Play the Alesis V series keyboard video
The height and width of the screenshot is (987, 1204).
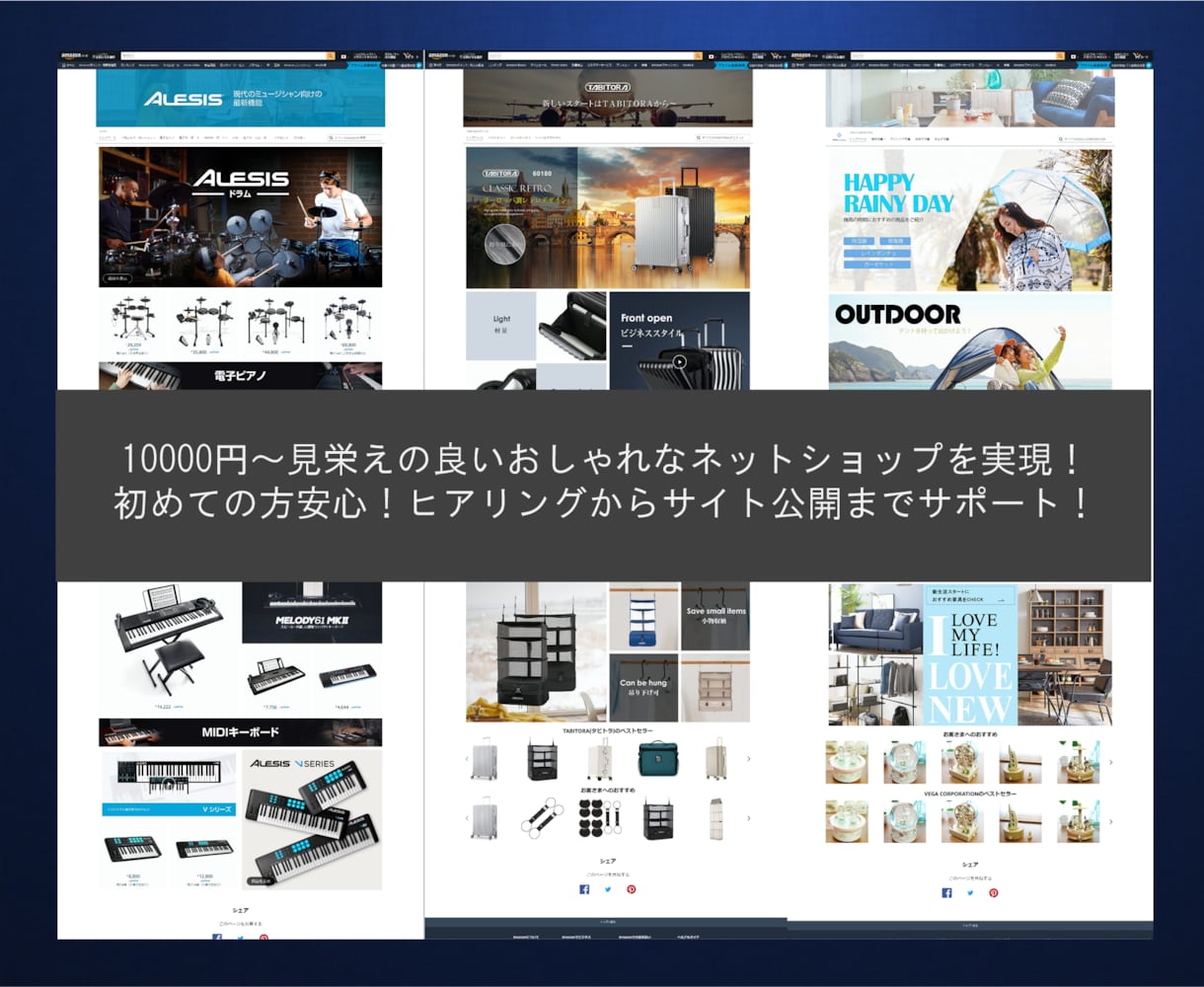pyautogui.click(x=169, y=784)
